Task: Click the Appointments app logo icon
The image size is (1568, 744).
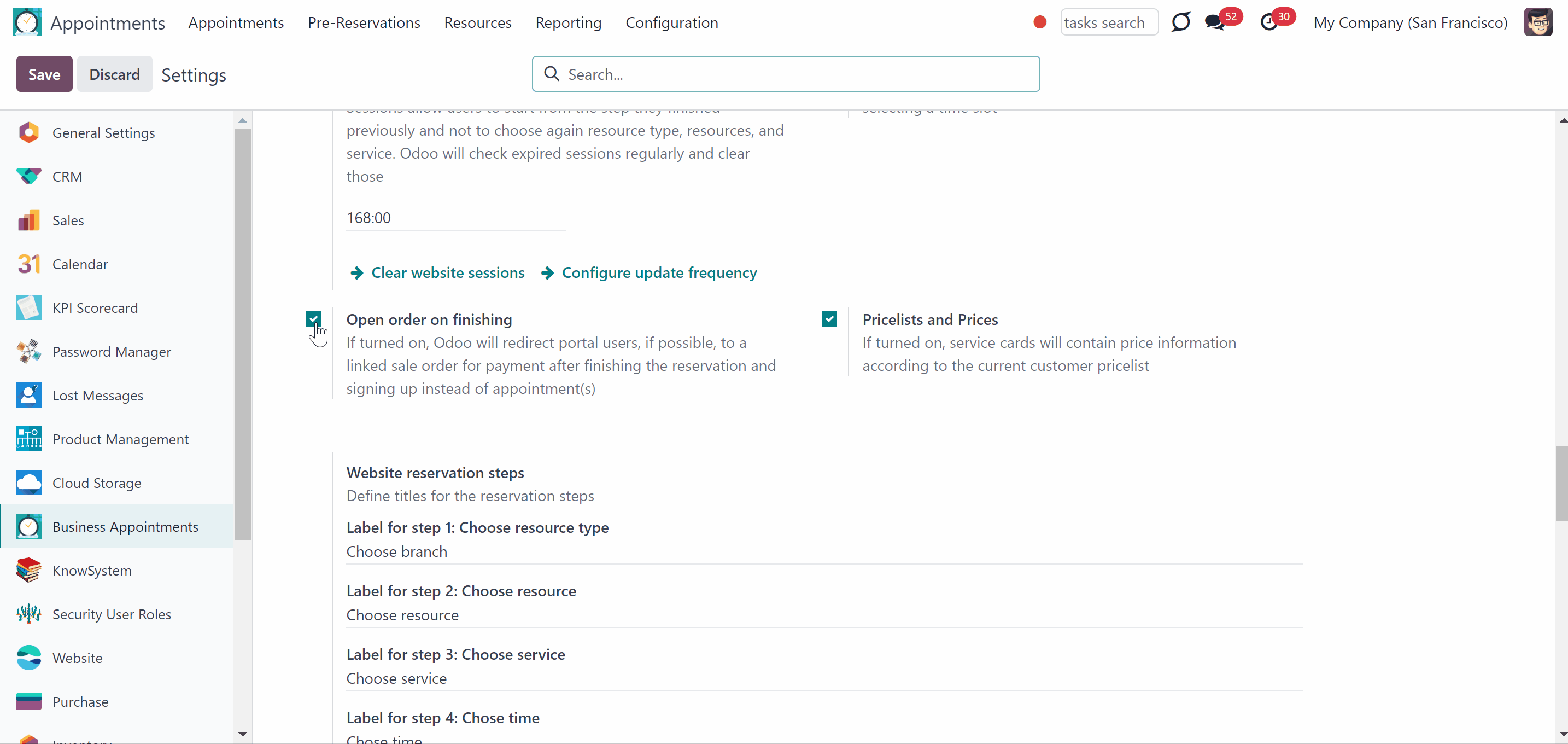Action: pos(27,22)
